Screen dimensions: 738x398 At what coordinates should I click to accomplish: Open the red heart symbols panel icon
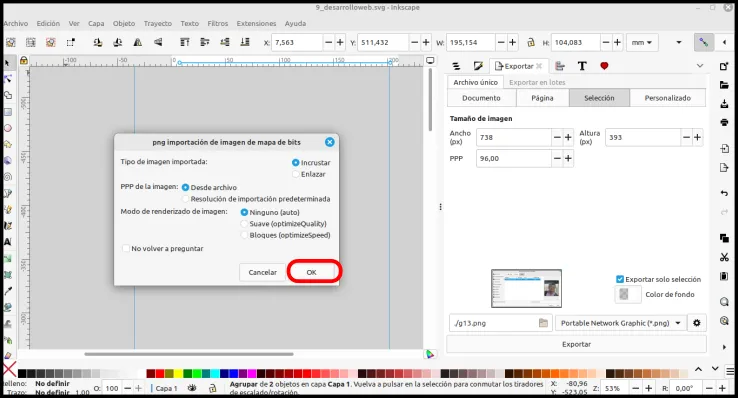pos(604,66)
